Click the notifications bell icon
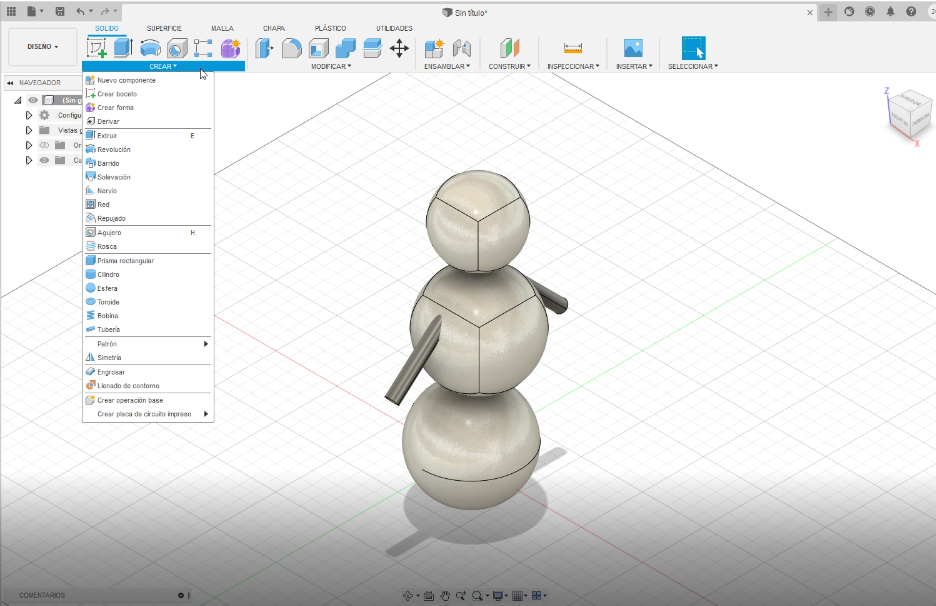Screen dimensions: 936x606 (890, 12)
